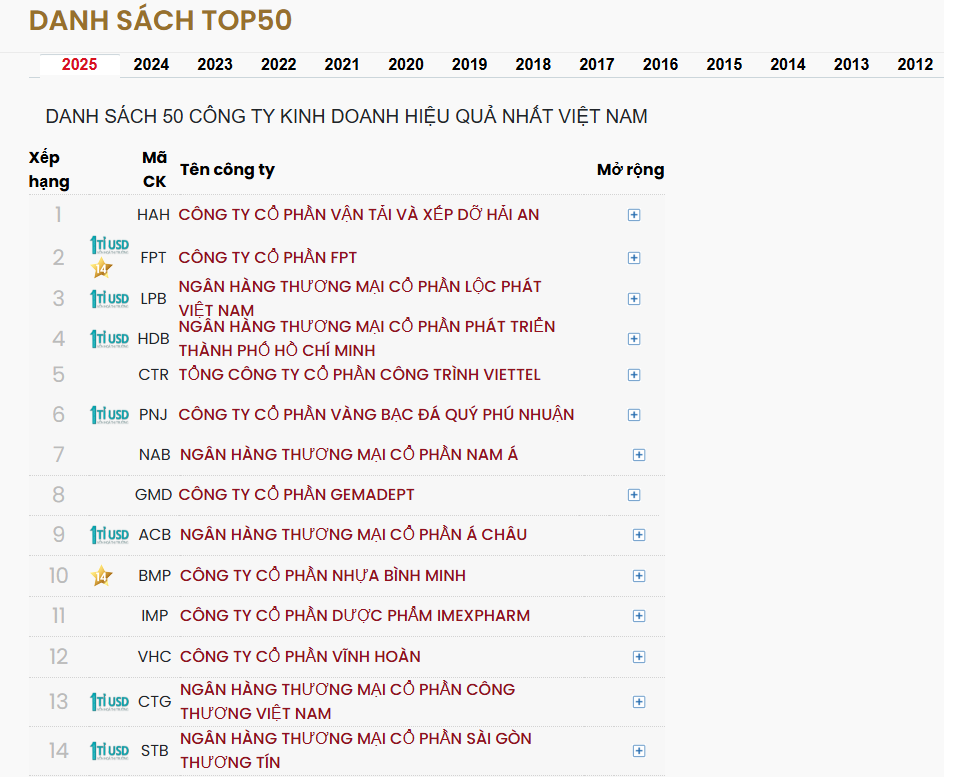This screenshot has height=777, width=960.
Task: Click the 1 tỉ USD badge in CTG row
Action: coord(110,702)
